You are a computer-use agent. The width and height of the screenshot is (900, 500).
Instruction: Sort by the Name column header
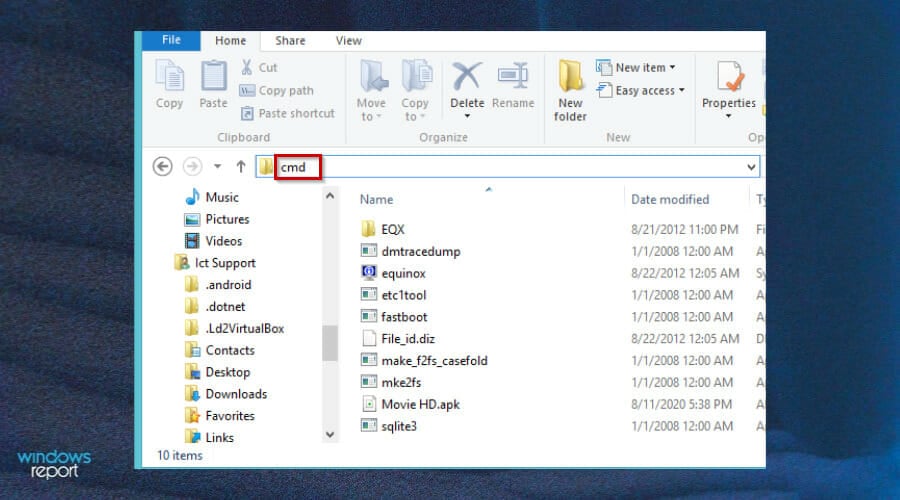click(377, 199)
